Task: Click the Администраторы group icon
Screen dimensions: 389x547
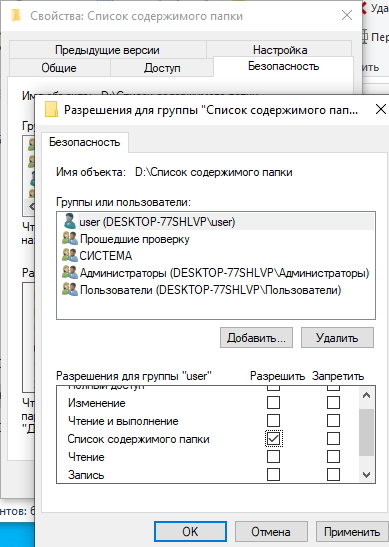Action: click(x=70, y=272)
